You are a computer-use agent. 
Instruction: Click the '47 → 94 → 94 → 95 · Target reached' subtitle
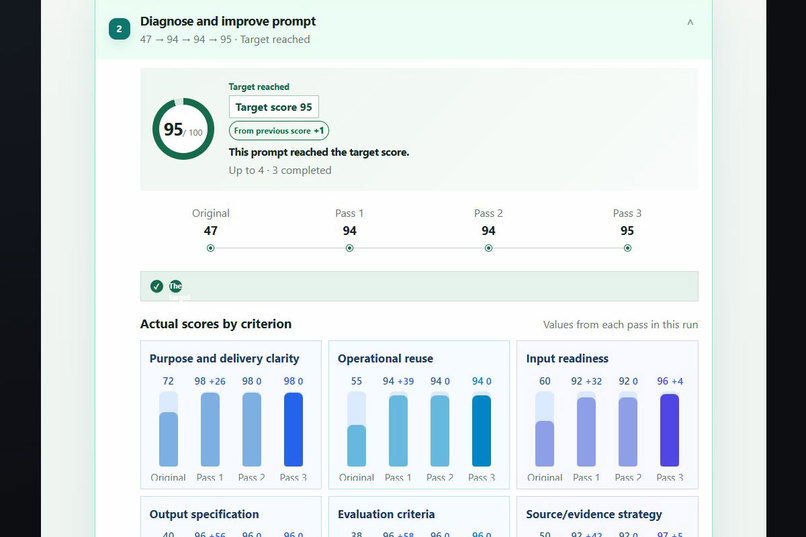(x=225, y=40)
